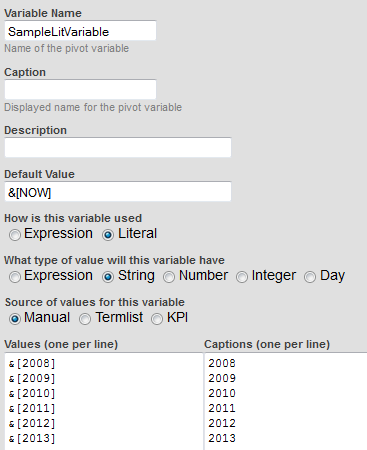Select the Literal radio button
367x450 pixels.
pos(108,235)
